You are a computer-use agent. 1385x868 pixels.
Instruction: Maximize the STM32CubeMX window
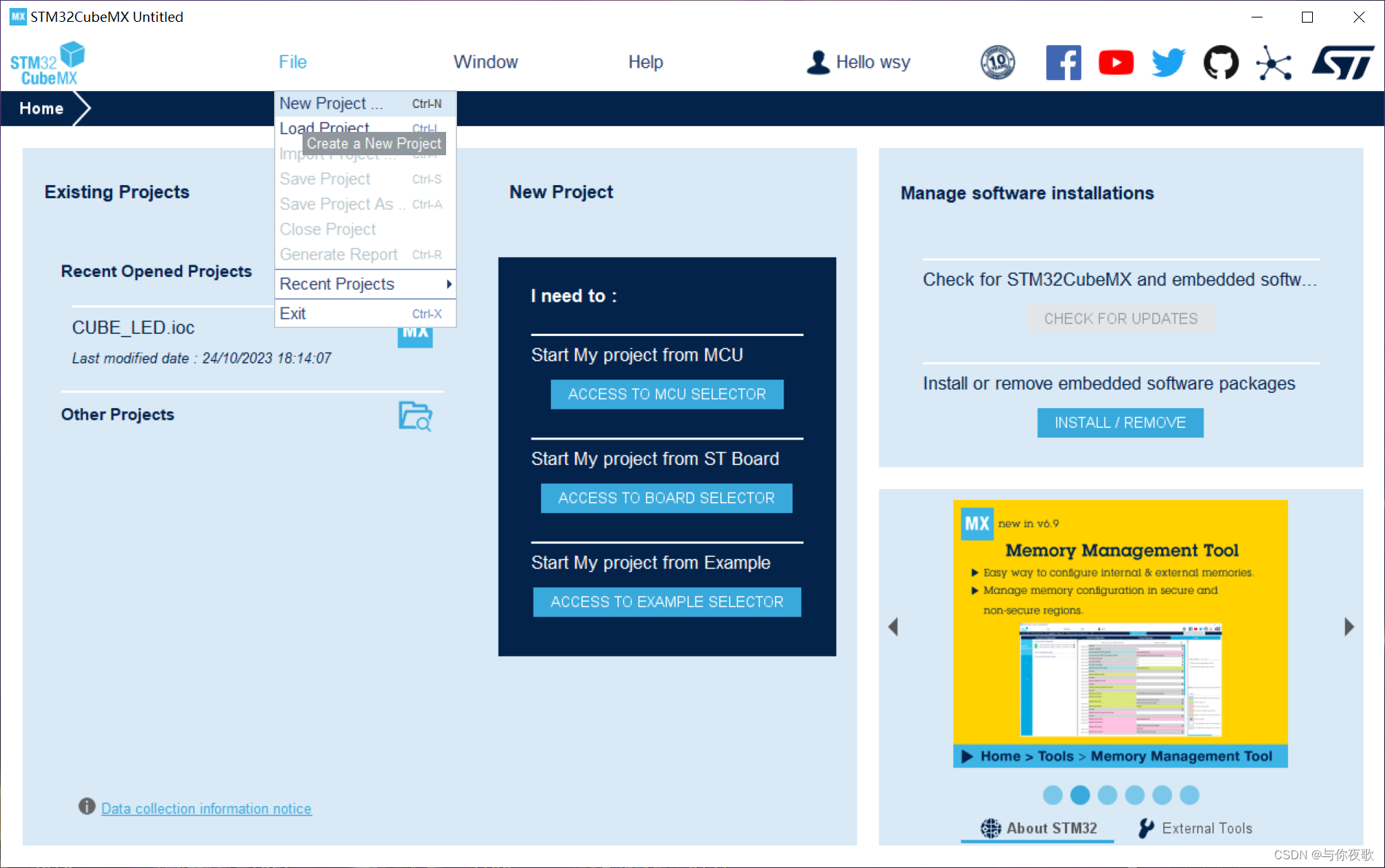coord(1307,17)
